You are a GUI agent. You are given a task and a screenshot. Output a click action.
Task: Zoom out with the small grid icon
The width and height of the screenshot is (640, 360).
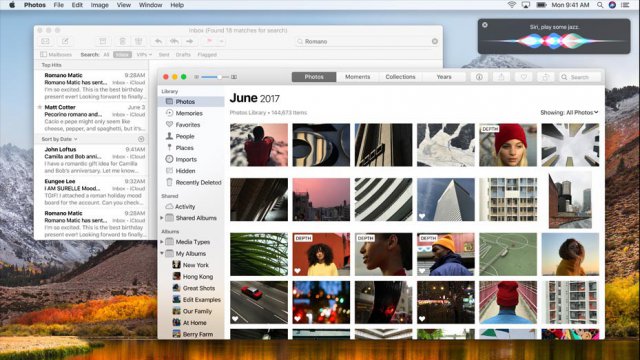[196, 77]
